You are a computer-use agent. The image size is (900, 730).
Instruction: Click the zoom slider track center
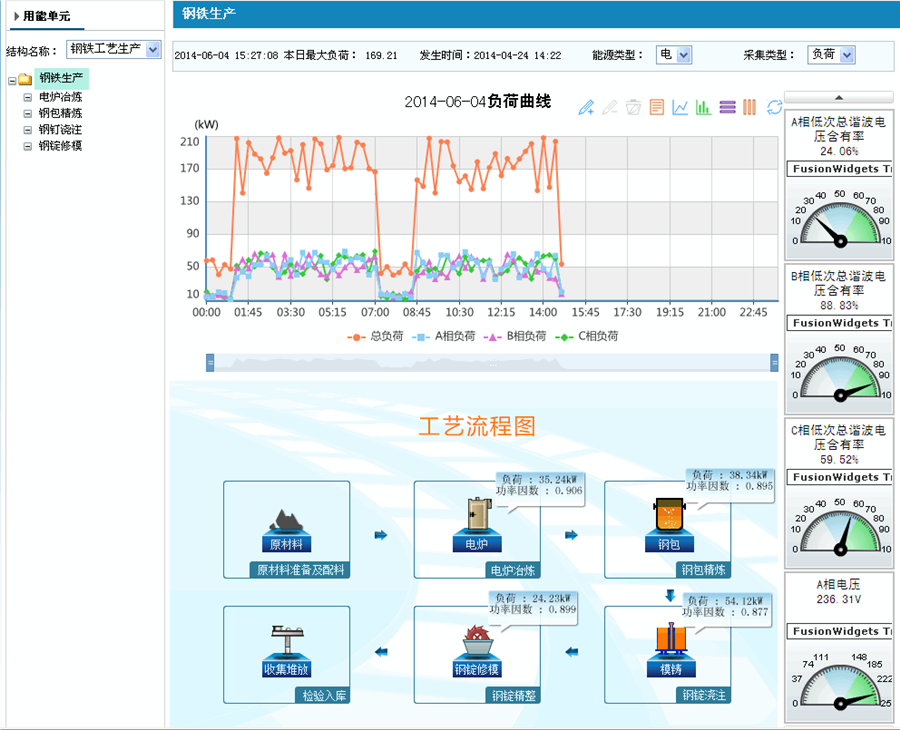(x=492, y=363)
